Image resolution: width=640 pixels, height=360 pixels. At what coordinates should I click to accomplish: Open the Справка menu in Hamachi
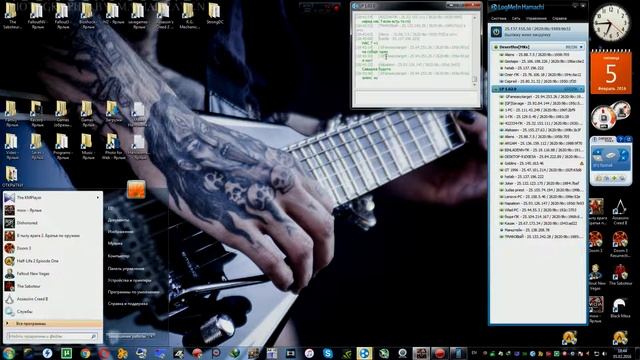click(559, 18)
